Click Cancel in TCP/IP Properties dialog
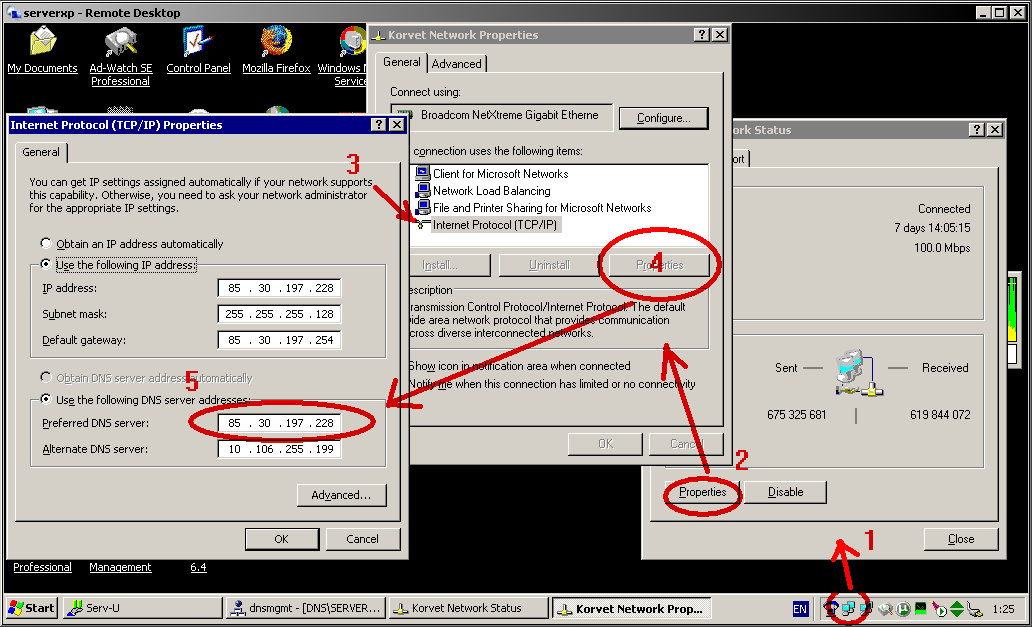Viewport: 1032px width, 627px height. [363, 539]
